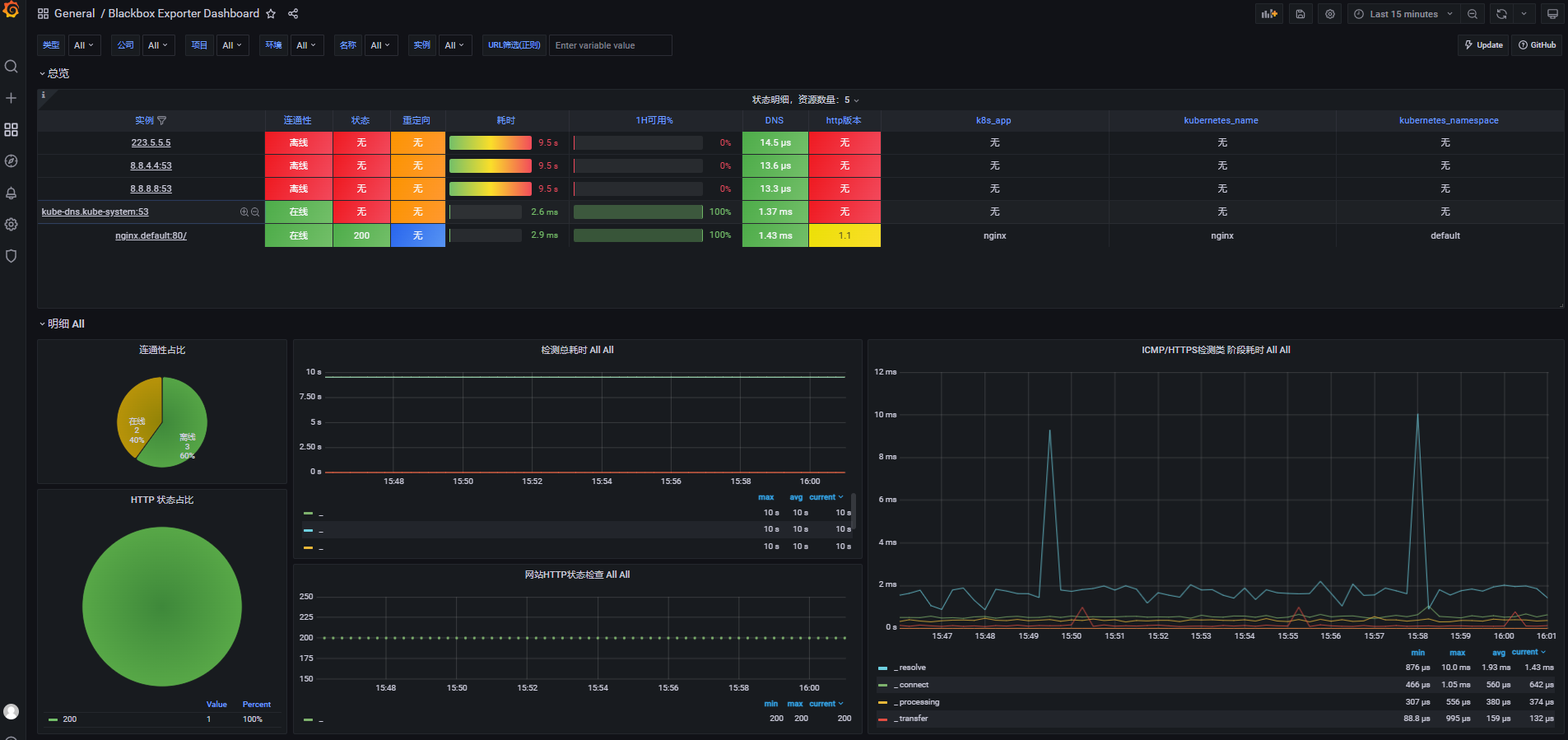Open Grafana home via logo

click(11, 11)
